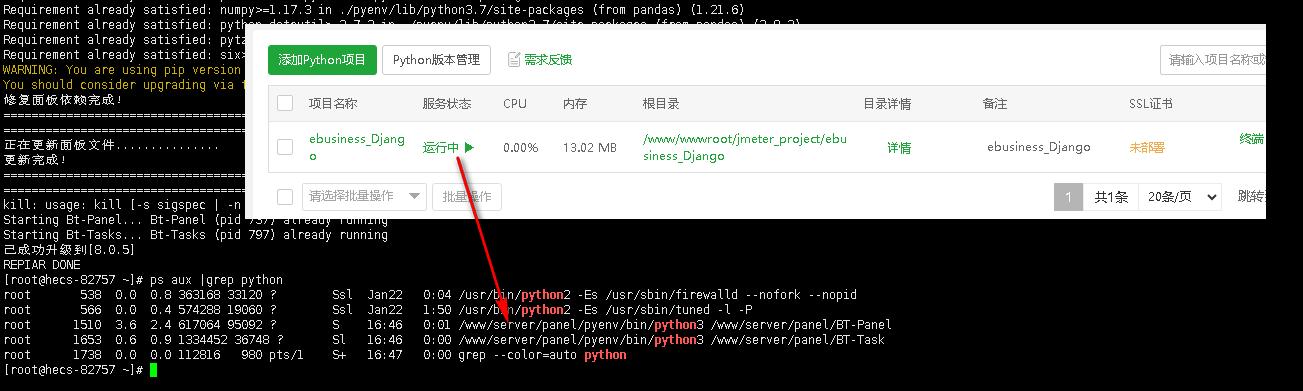Click the 目录详情 column header
Screen dimensions: 1303x391
tap(887, 103)
